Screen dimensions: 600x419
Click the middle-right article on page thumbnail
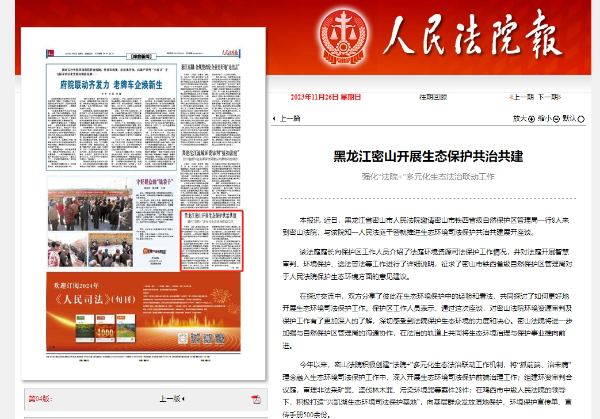click(x=210, y=179)
